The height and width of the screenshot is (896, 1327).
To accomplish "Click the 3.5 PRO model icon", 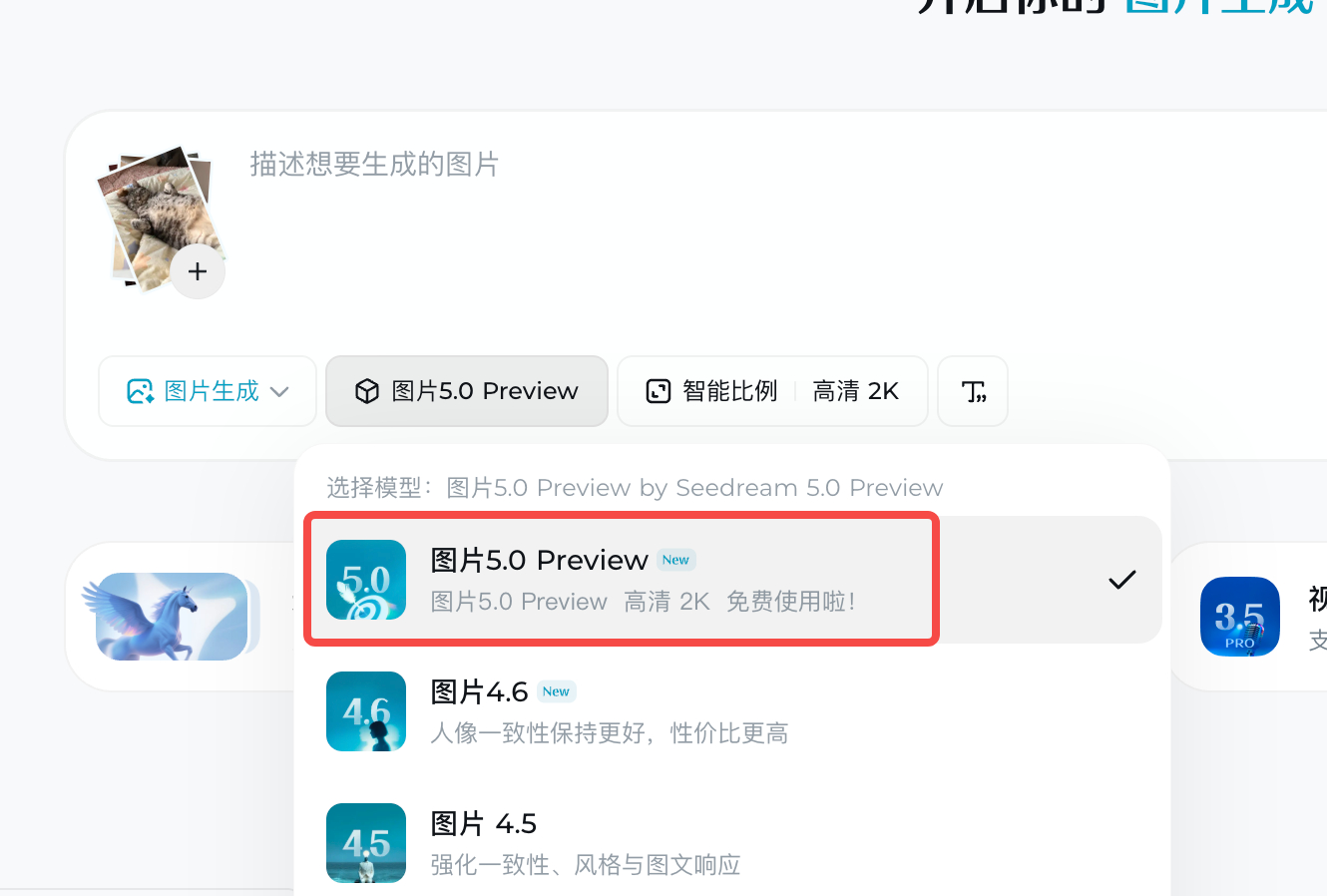I will (x=1240, y=616).
